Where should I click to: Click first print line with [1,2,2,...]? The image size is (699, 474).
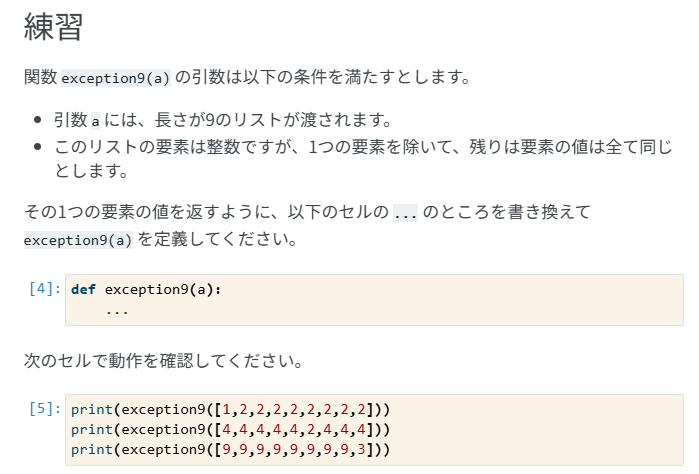[x=230, y=409]
